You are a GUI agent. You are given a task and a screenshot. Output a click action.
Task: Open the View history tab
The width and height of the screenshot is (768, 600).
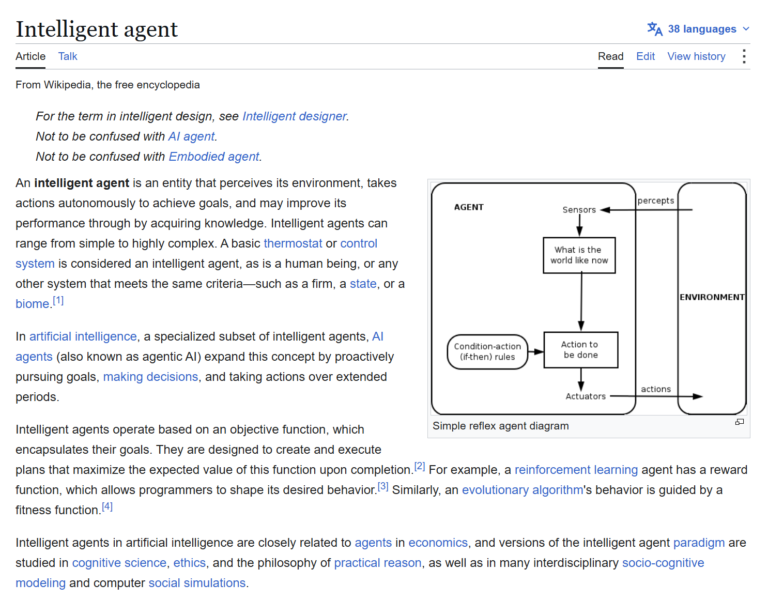696,56
